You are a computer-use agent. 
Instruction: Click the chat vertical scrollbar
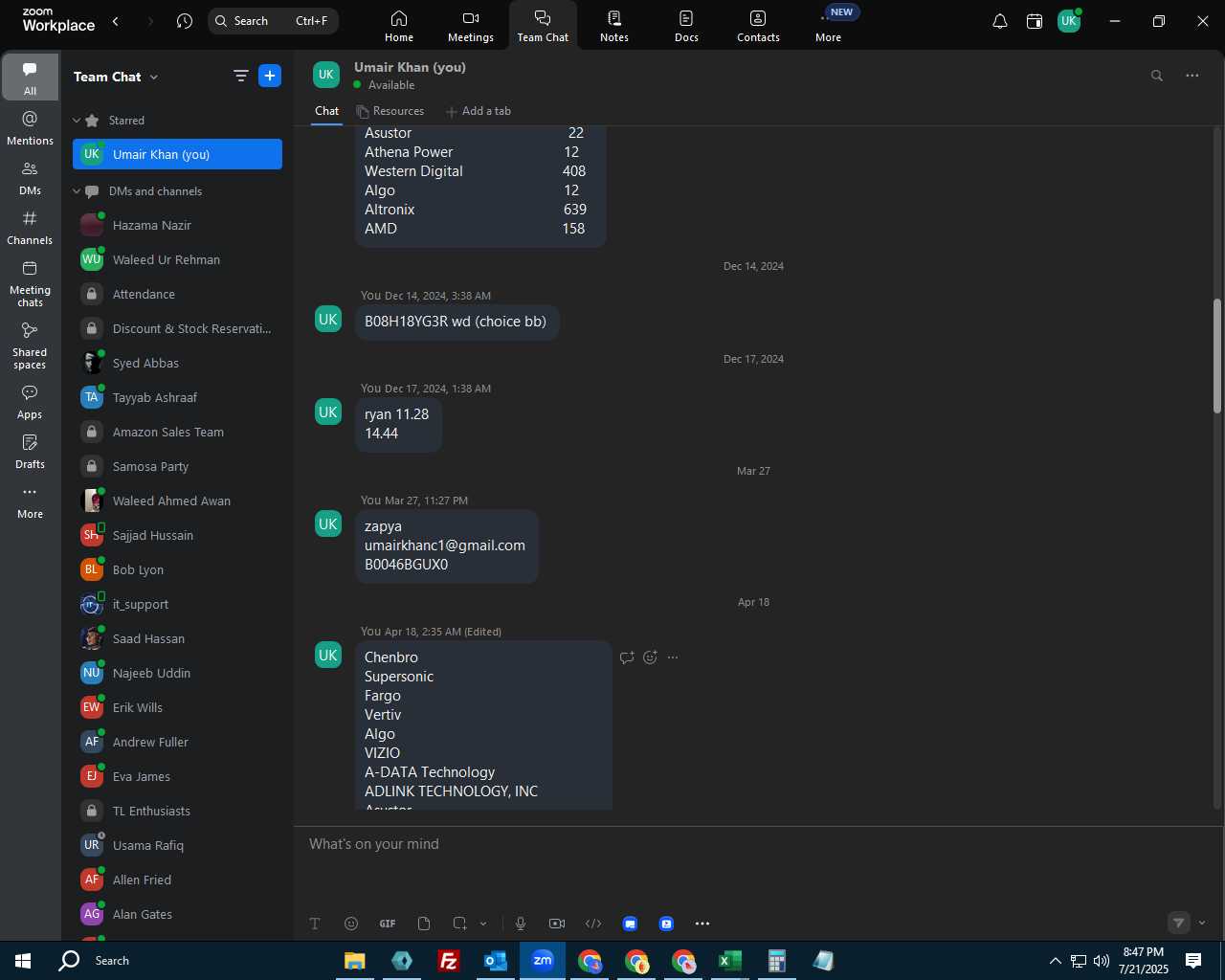(1217, 356)
